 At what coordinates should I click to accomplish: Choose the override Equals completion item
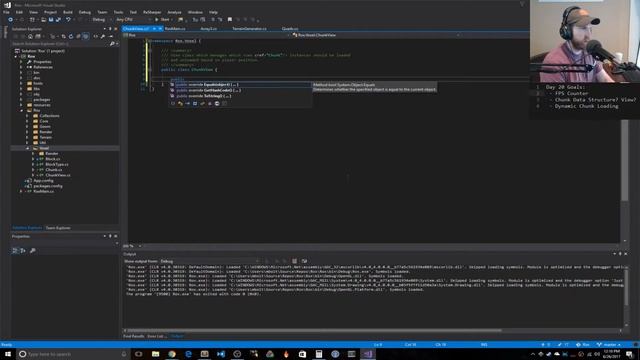tap(241, 84)
